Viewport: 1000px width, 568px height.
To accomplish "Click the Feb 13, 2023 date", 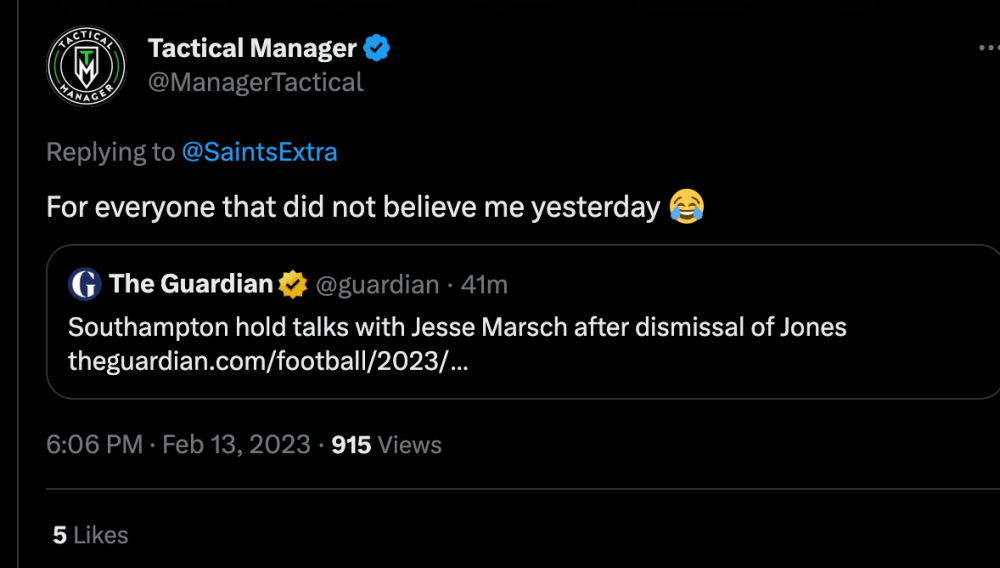I will (x=236, y=445).
